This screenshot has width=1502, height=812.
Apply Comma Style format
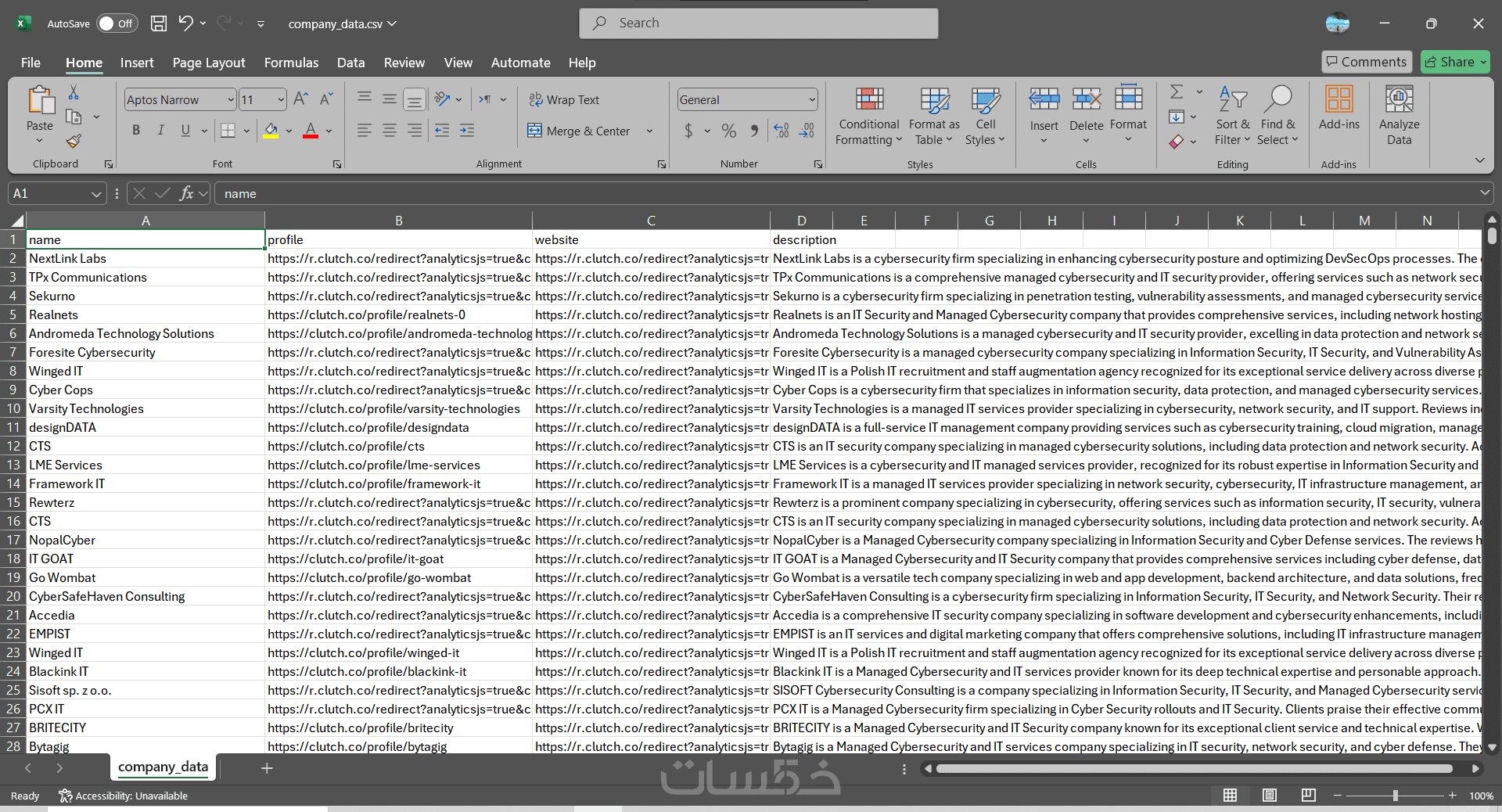click(x=753, y=131)
